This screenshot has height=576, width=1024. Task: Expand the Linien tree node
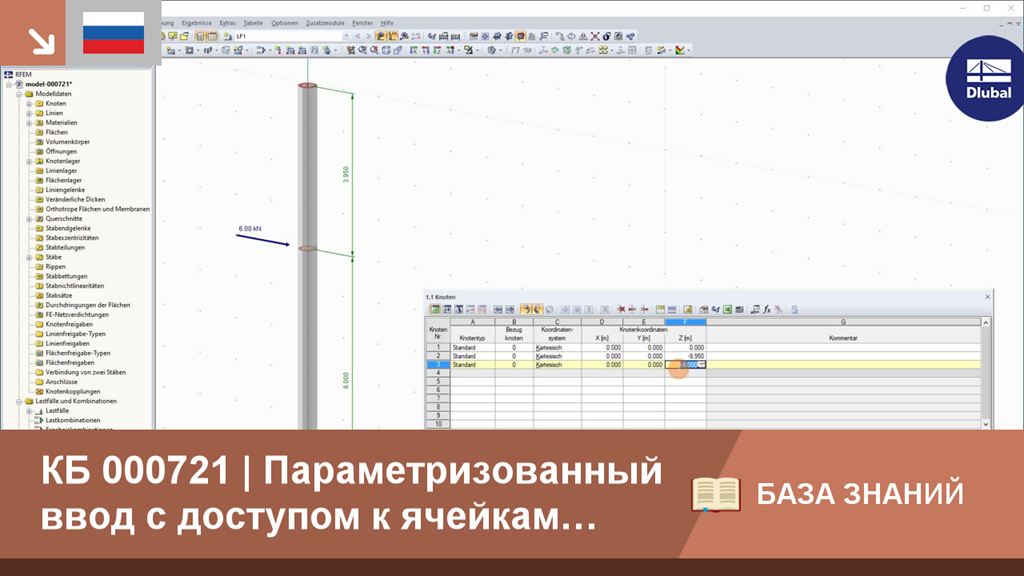click(x=29, y=113)
